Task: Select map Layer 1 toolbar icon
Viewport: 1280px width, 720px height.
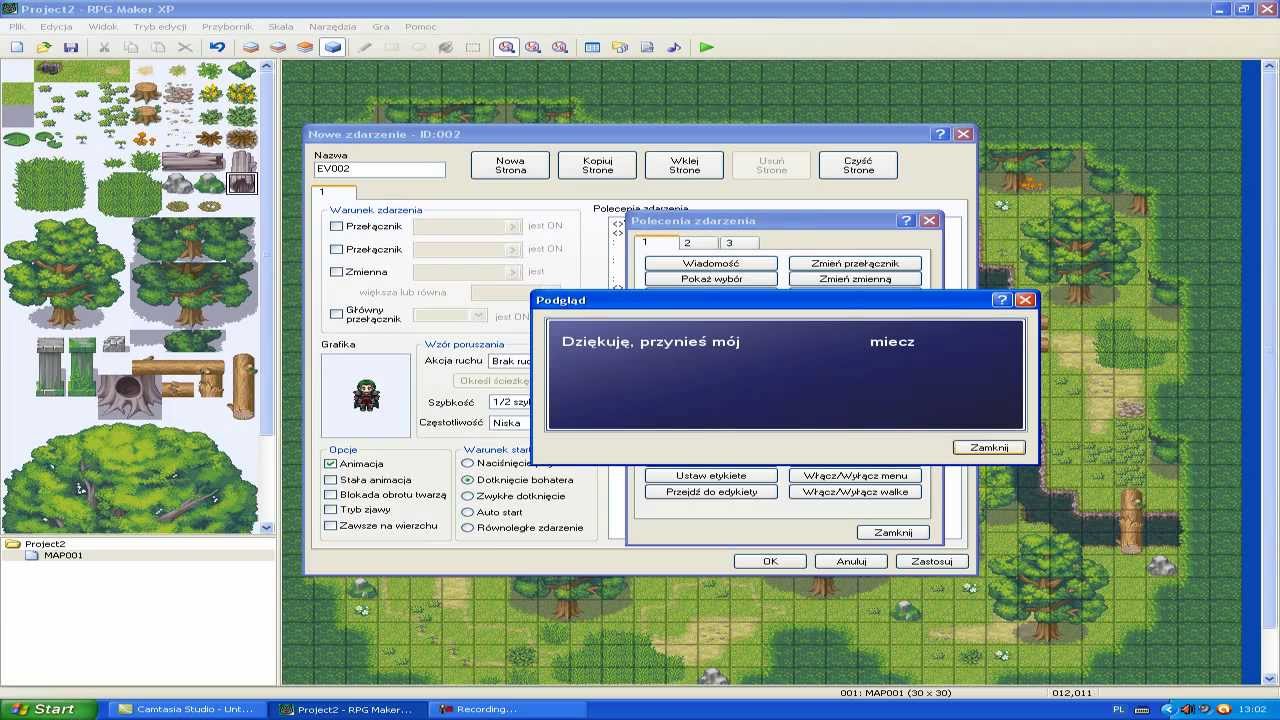Action: [x=251, y=47]
